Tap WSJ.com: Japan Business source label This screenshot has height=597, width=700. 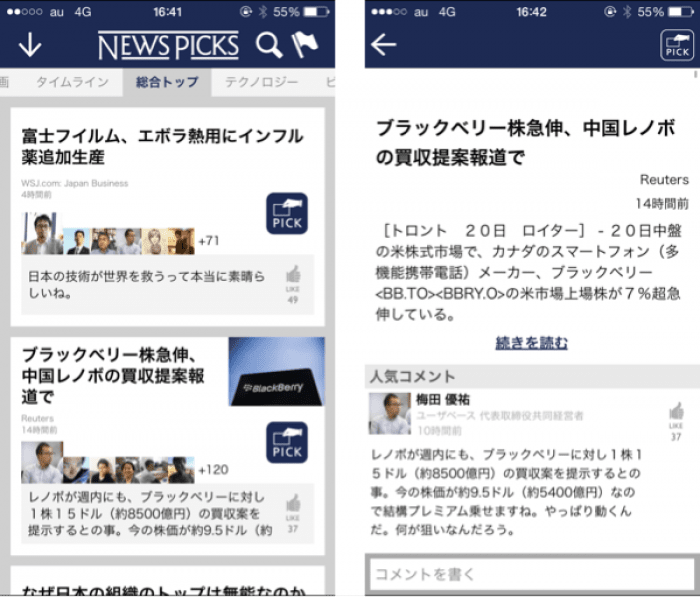click(x=75, y=184)
